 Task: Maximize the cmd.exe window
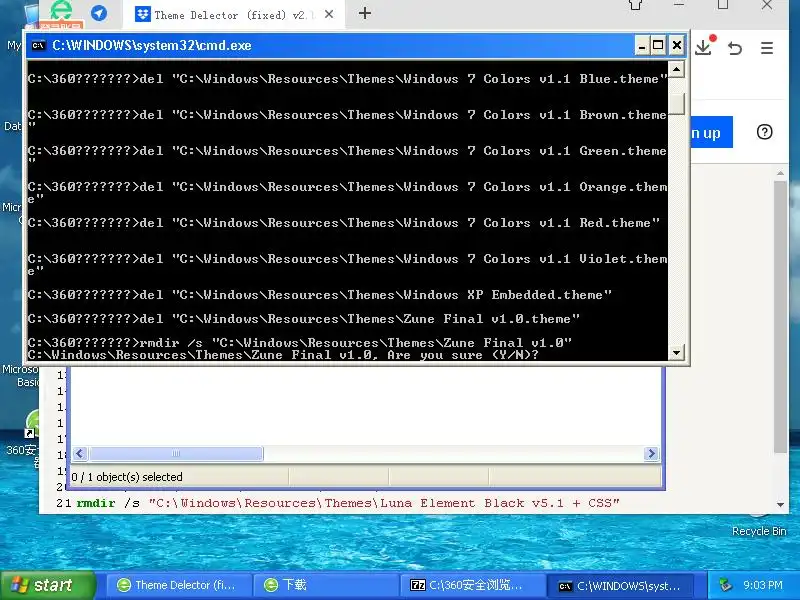[x=659, y=46]
